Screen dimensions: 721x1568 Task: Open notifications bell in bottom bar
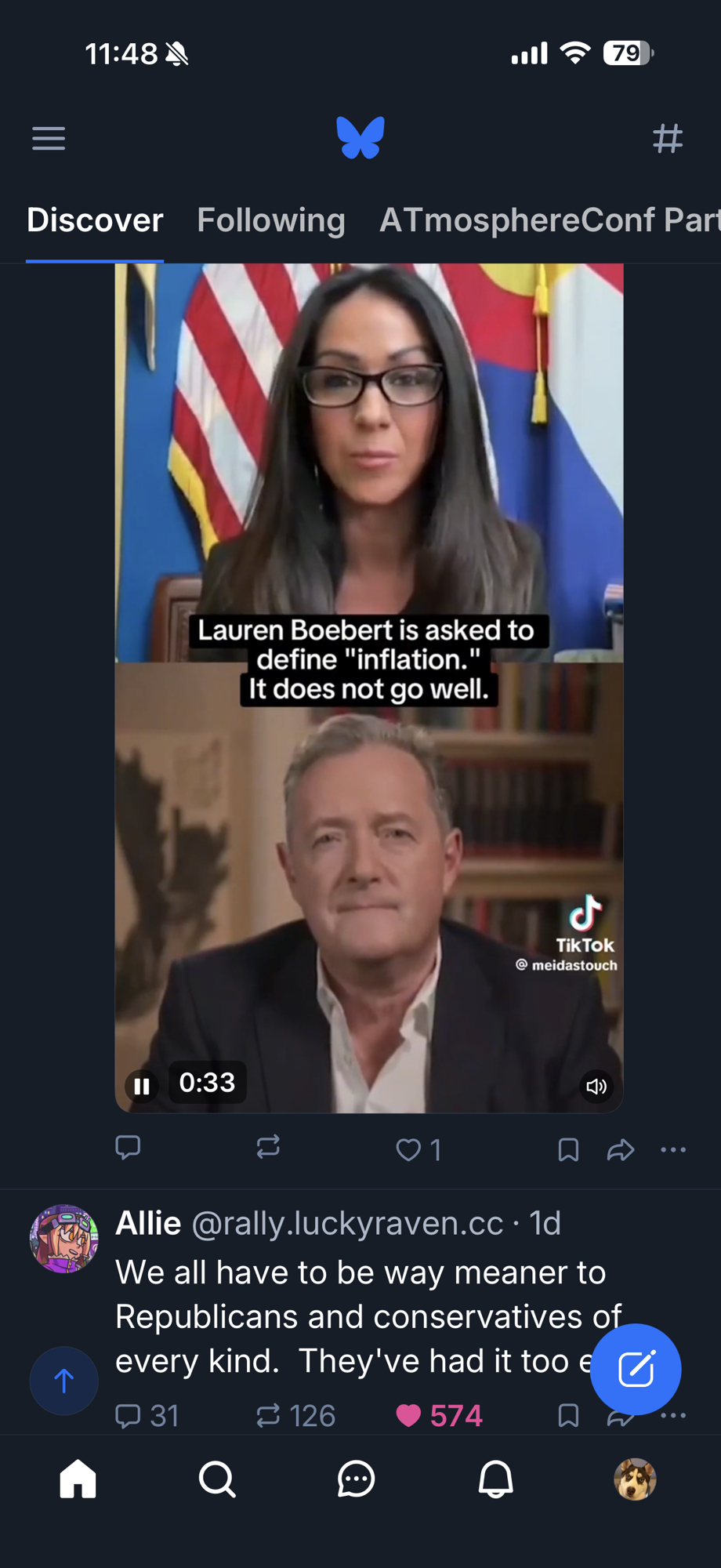495,1479
